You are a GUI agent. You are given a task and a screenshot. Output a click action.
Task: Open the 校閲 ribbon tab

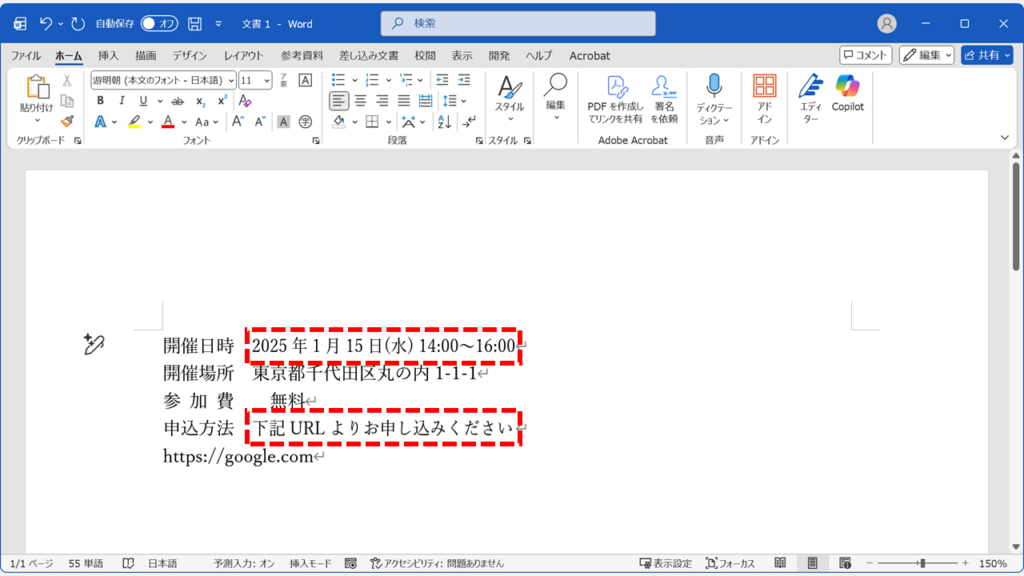pyautogui.click(x=425, y=56)
